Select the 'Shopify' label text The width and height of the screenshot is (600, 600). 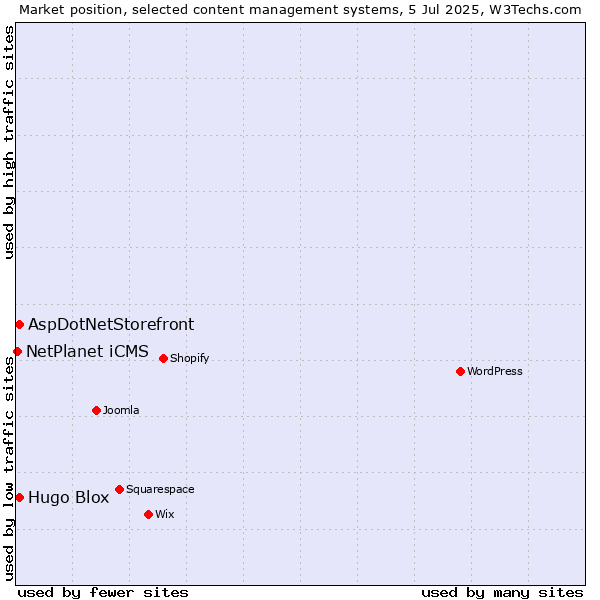(x=189, y=358)
